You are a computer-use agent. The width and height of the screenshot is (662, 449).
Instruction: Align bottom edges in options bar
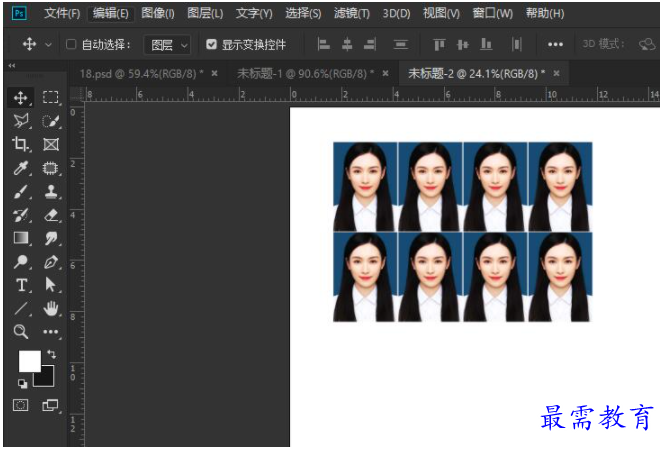pyautogui.click(x=486, y=44)
